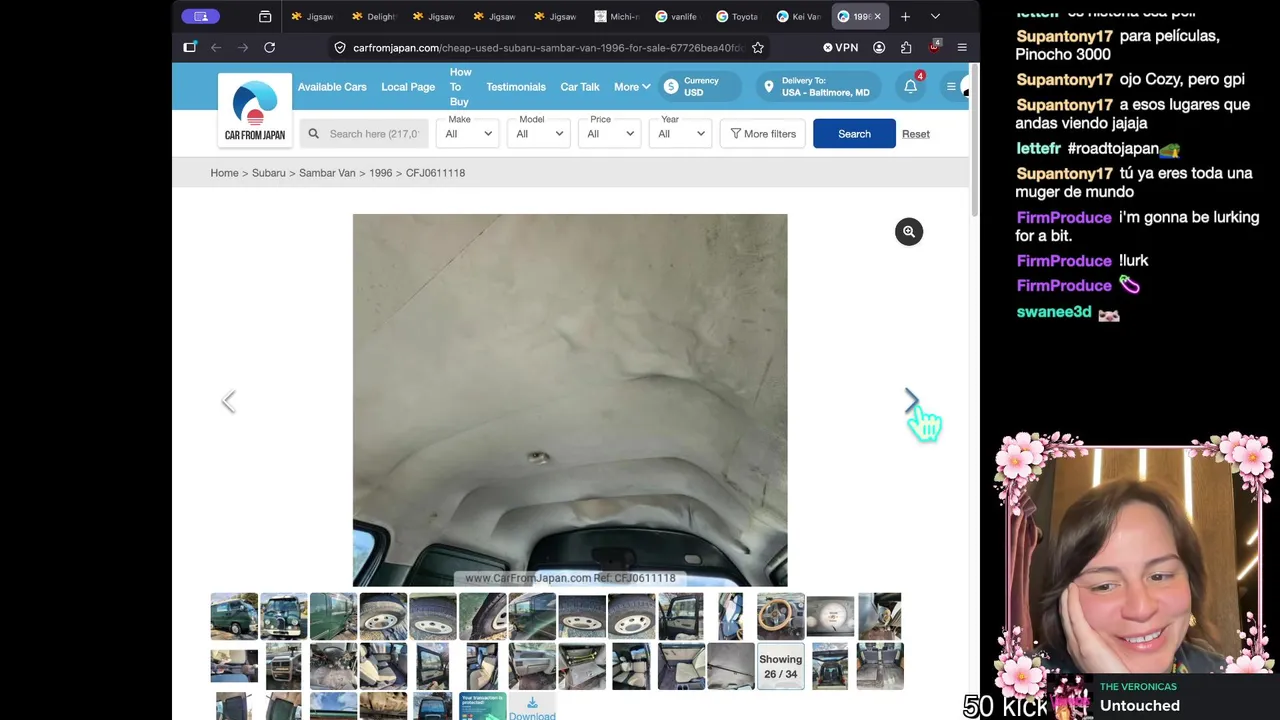
Task: Change Currency USD setting
Action: point(700,87)
